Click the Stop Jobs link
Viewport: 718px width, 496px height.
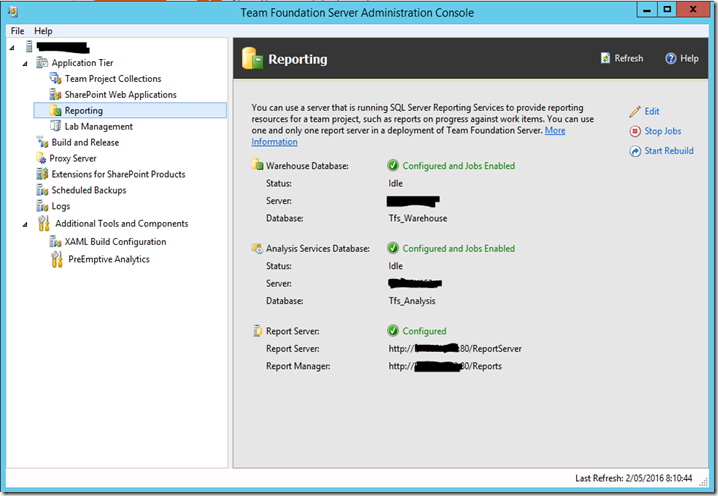tap(663, 131)
